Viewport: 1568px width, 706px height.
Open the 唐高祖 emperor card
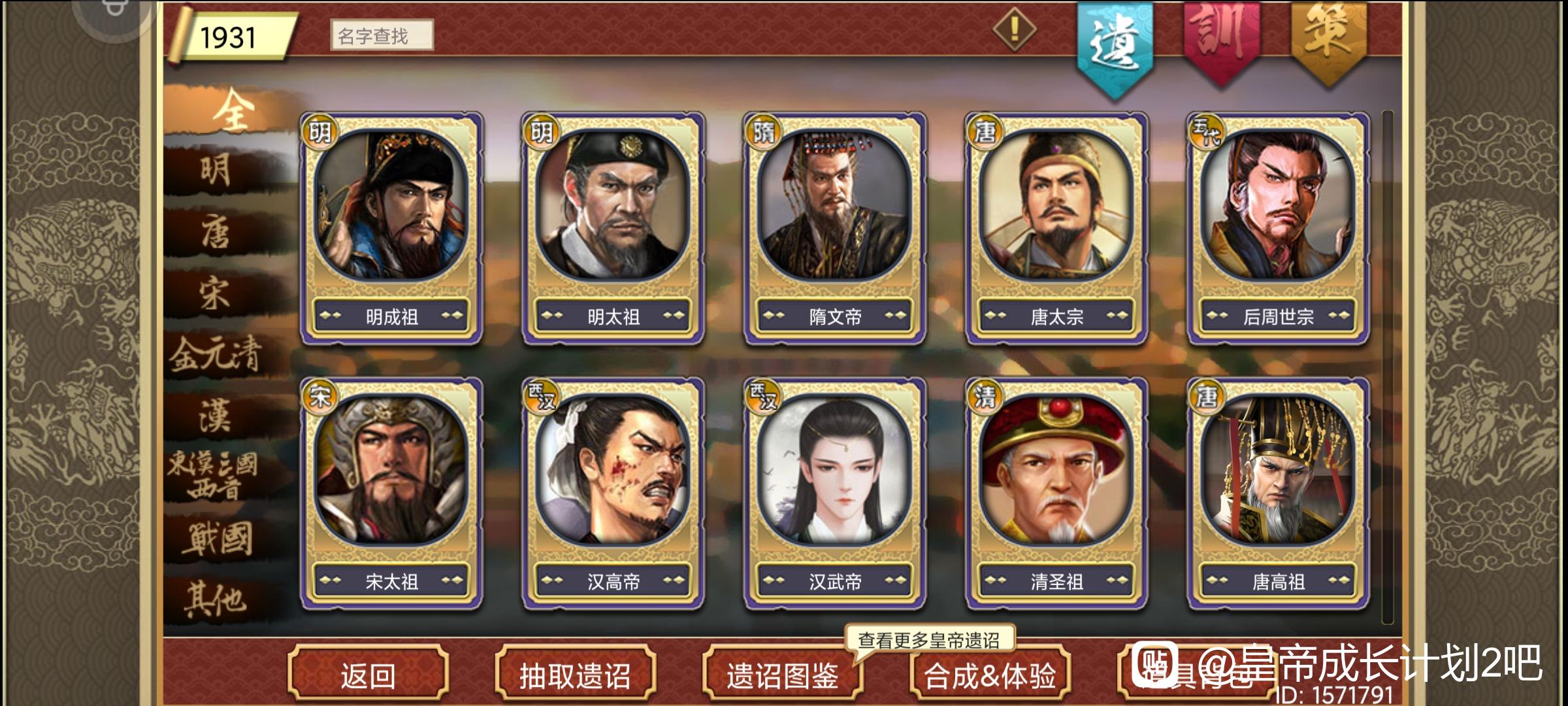pyautogui.click(x=1278, y=494)
